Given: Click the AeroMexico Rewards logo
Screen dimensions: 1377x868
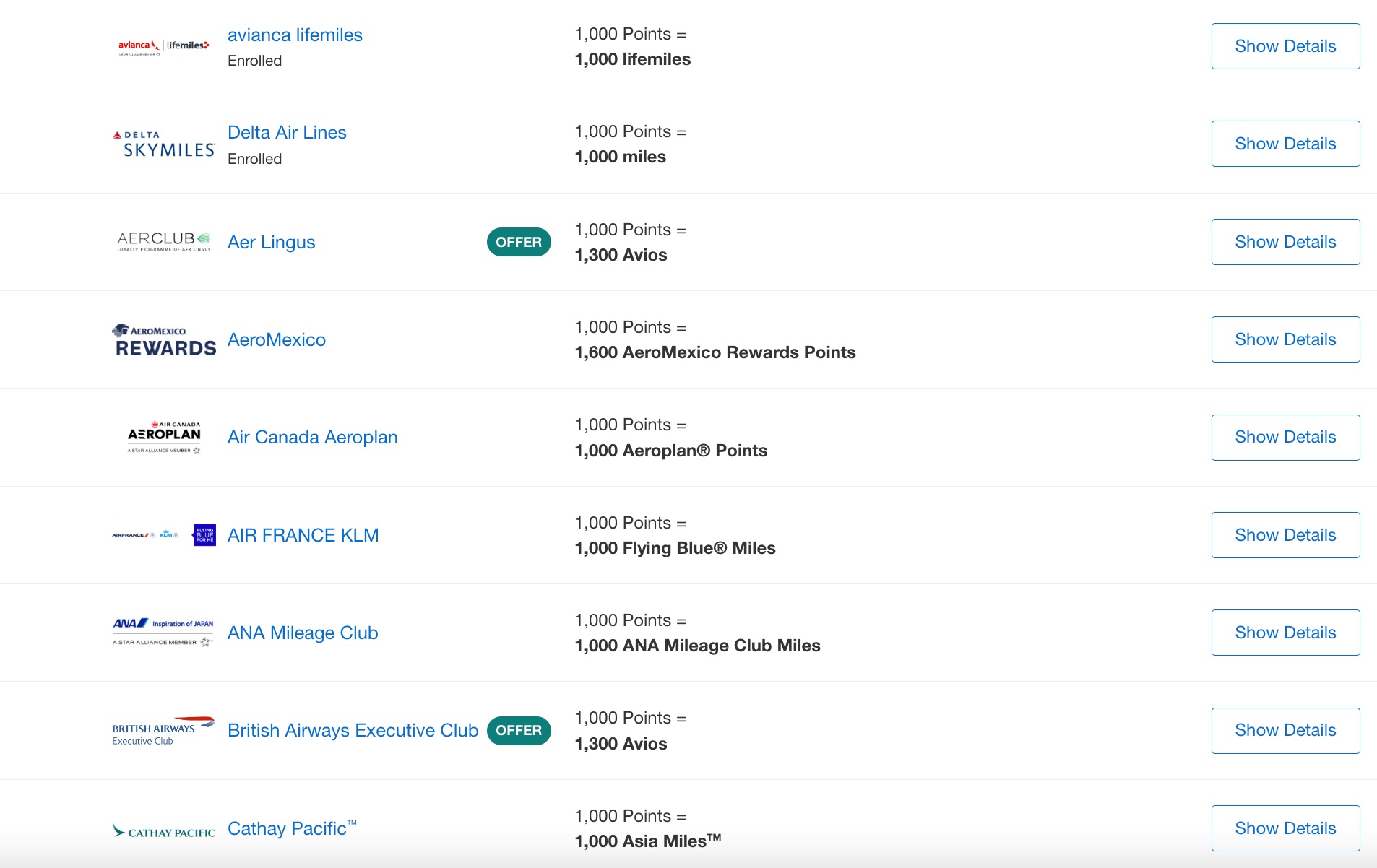Looking at the screenshot, I should pos(163,339).
